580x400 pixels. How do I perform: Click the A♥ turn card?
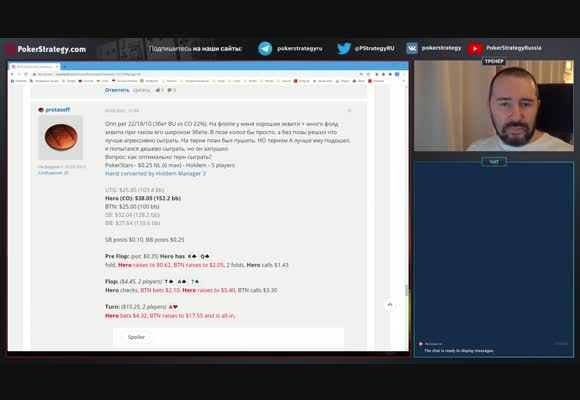pos(173,307)
